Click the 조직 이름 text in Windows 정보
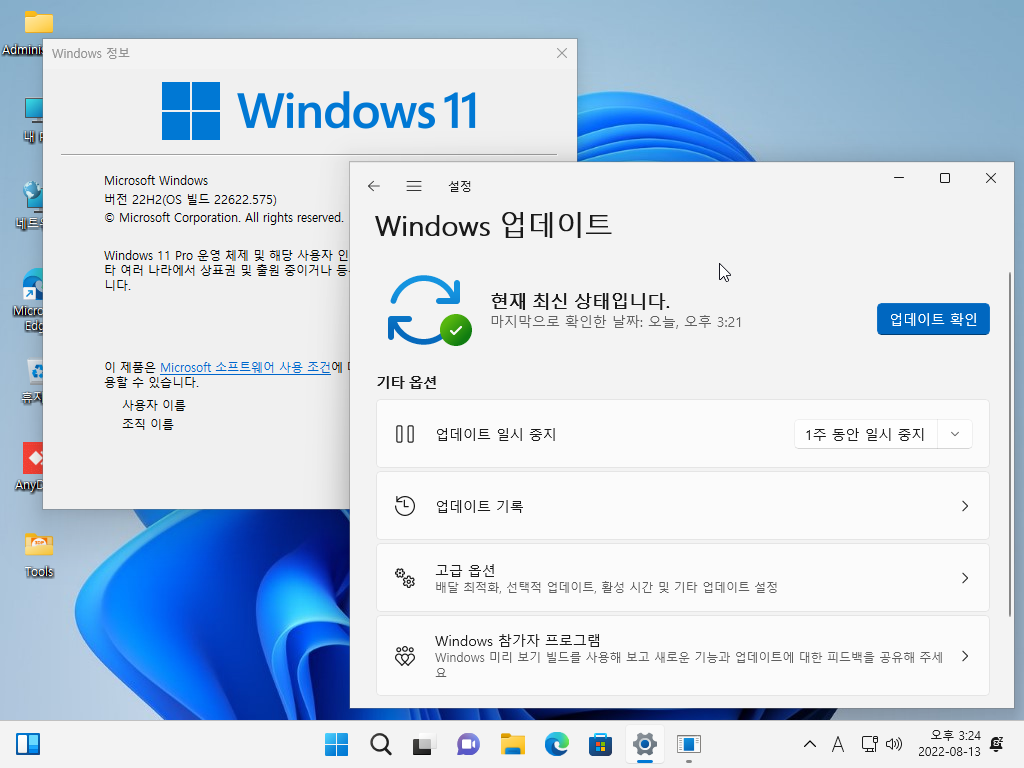Image resolution: width=1024 pixels, height=768 pixels. [148, 424]
